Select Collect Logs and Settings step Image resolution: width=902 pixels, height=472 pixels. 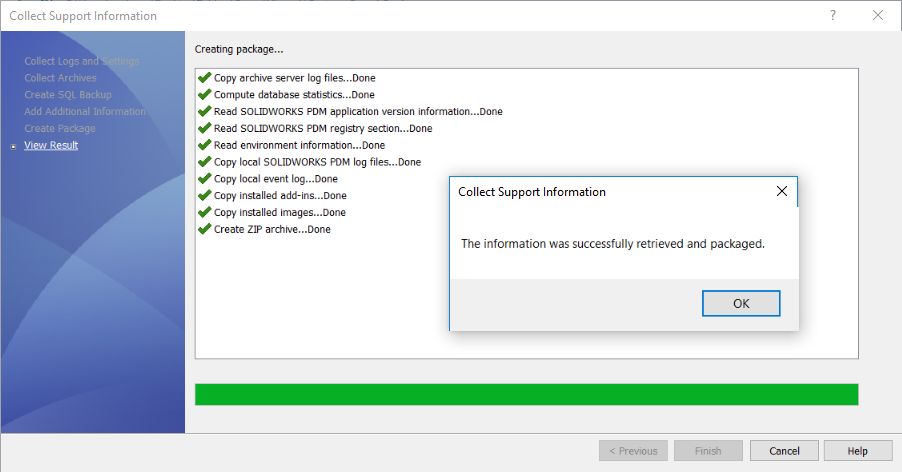[x=82, y=61]
